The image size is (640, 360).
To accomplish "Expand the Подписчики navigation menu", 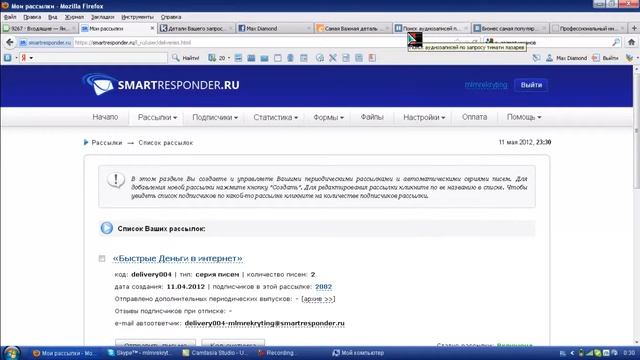I will point(215,117).
